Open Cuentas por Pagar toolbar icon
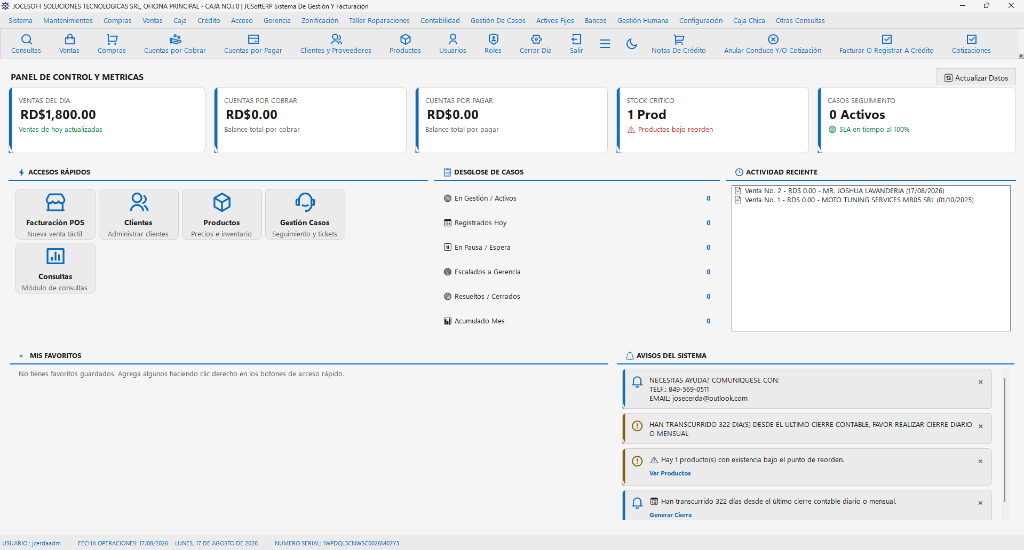The image size is (1024, 550). click(253, 44)
